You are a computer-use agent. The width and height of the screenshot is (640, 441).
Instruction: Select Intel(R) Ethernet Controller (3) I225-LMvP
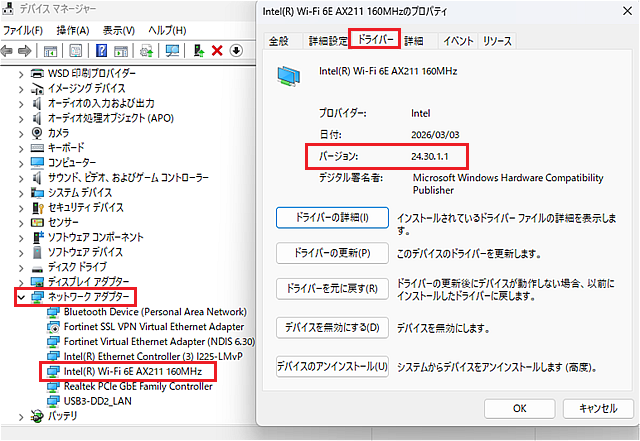click(145, 356)
